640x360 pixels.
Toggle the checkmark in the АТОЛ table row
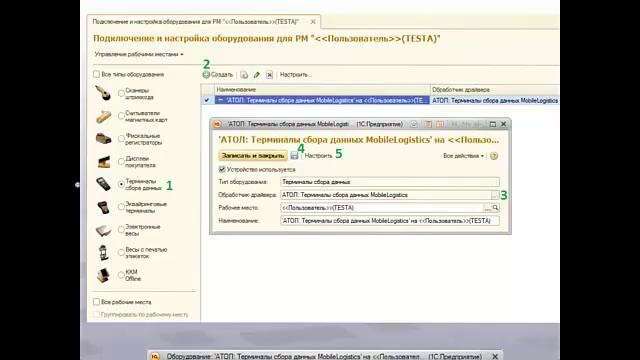pyautogui.click(x=207, y=100)
